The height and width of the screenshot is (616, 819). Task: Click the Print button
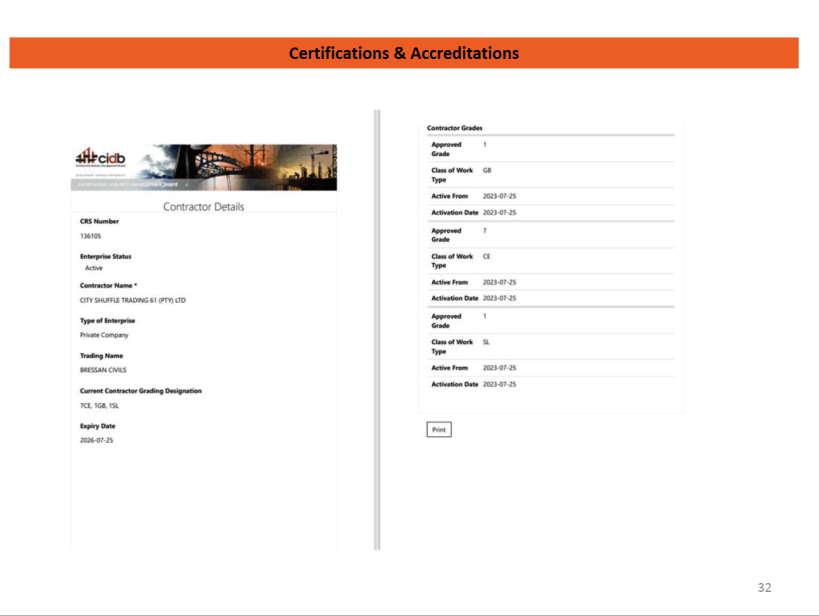[x=439, y=430]
